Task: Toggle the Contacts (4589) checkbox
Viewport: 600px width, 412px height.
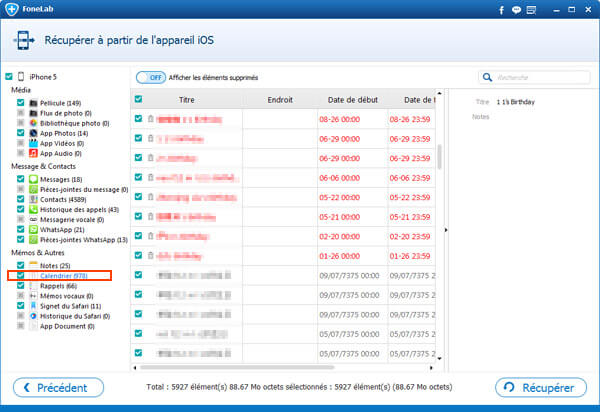Action: pyautogui.click(x=20, y=199)
